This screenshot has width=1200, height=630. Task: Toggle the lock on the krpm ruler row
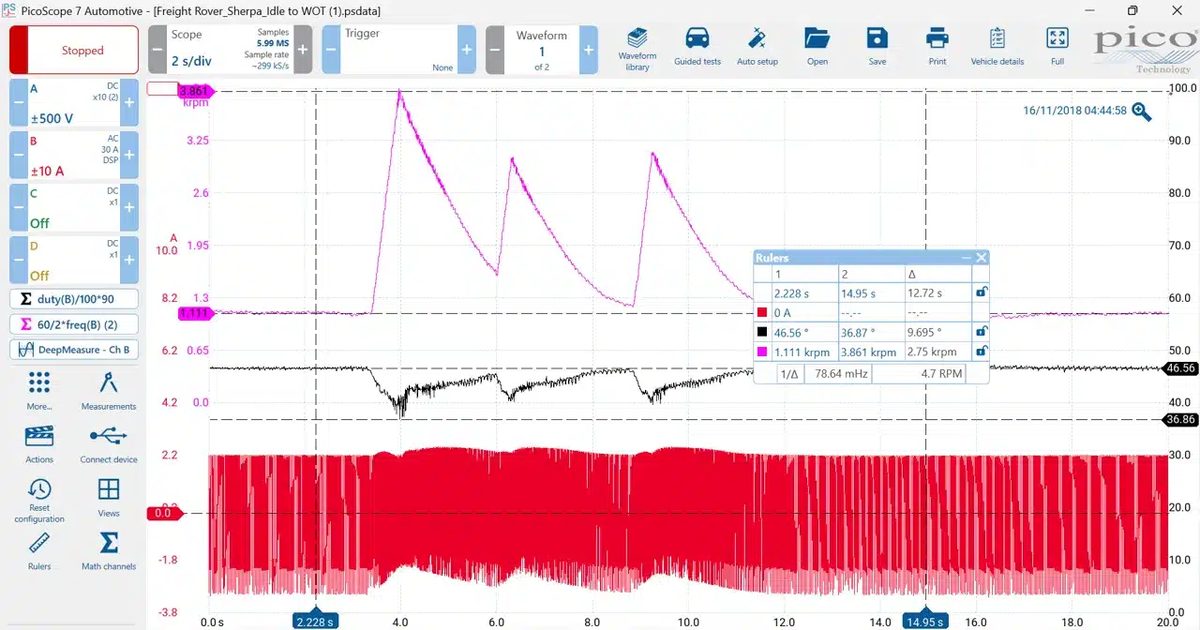pyautogui.click(x=981, y=351)
